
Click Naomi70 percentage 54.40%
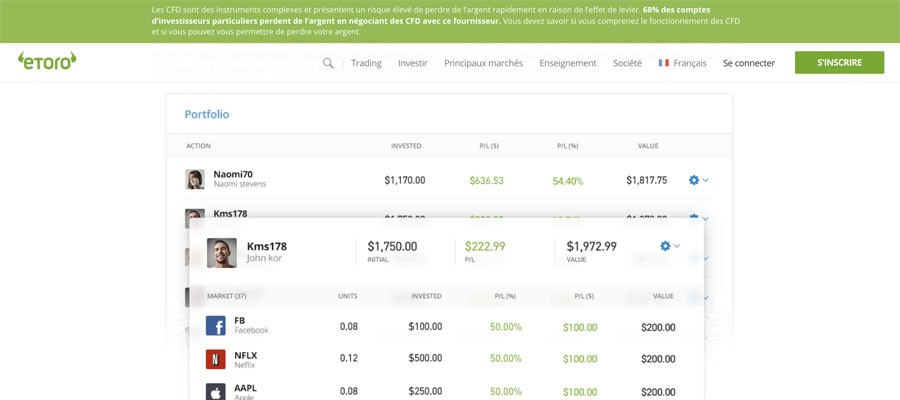point(568,181)
